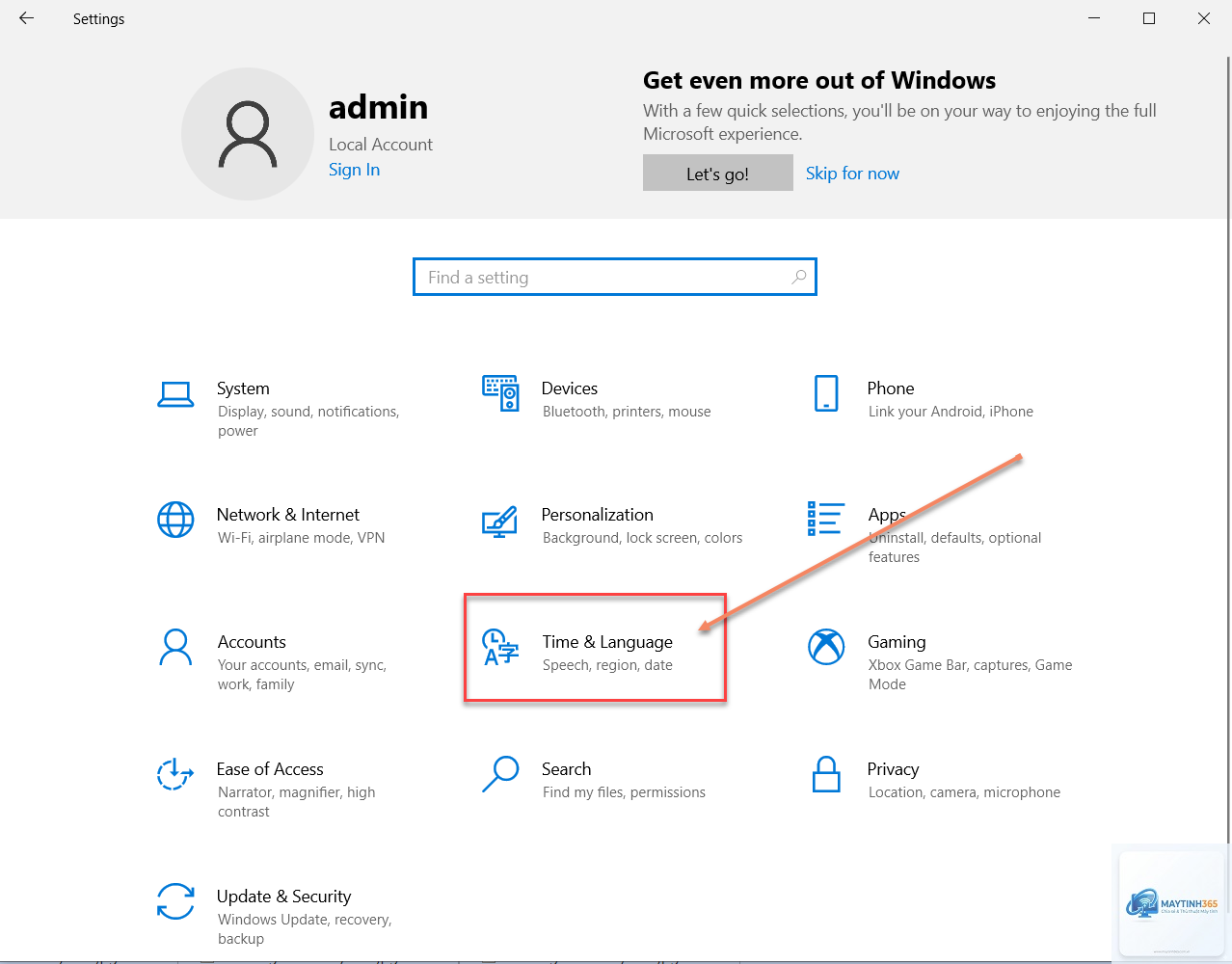Click the Update & Security sync icon
Screen dimensions: 1232x964
(x=175, y=901)
